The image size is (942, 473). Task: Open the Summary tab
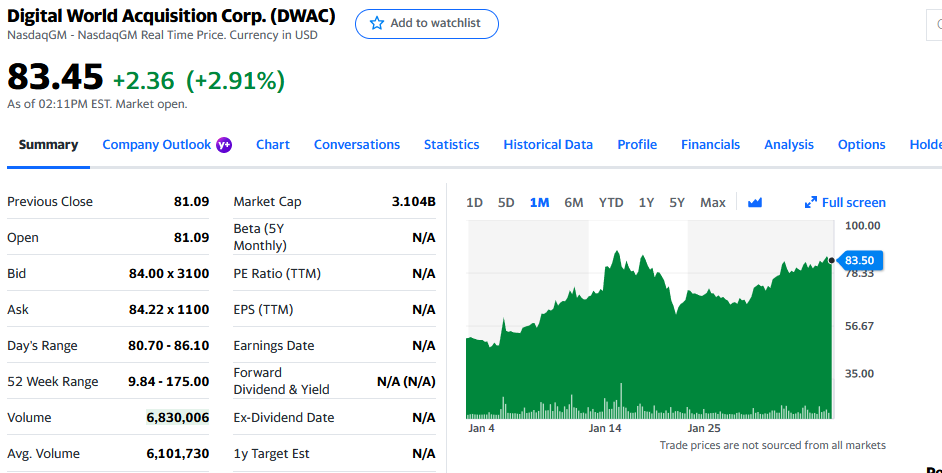(x=48, y=145)
